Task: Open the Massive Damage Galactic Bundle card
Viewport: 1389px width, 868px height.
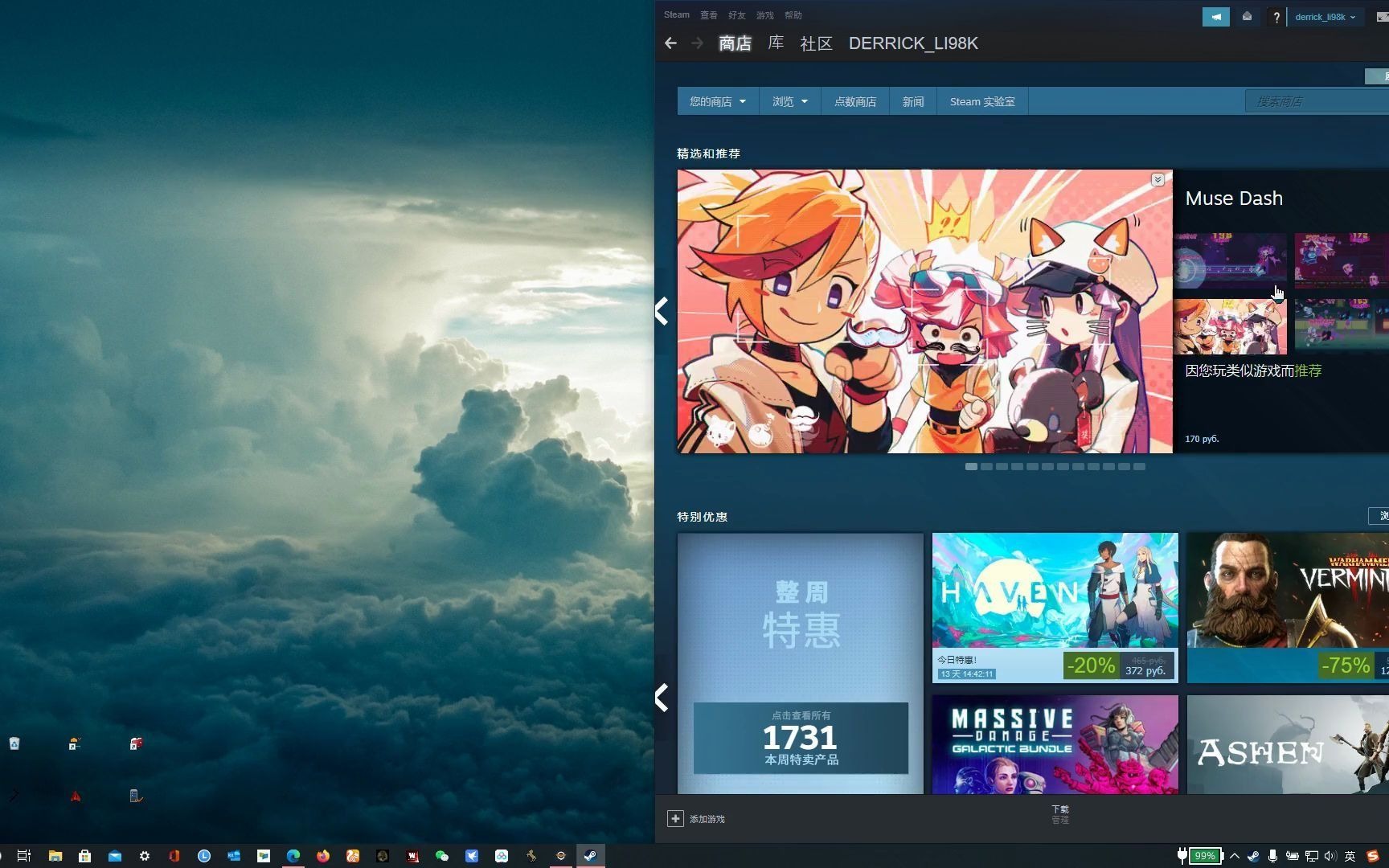Action: [1055, 744]
